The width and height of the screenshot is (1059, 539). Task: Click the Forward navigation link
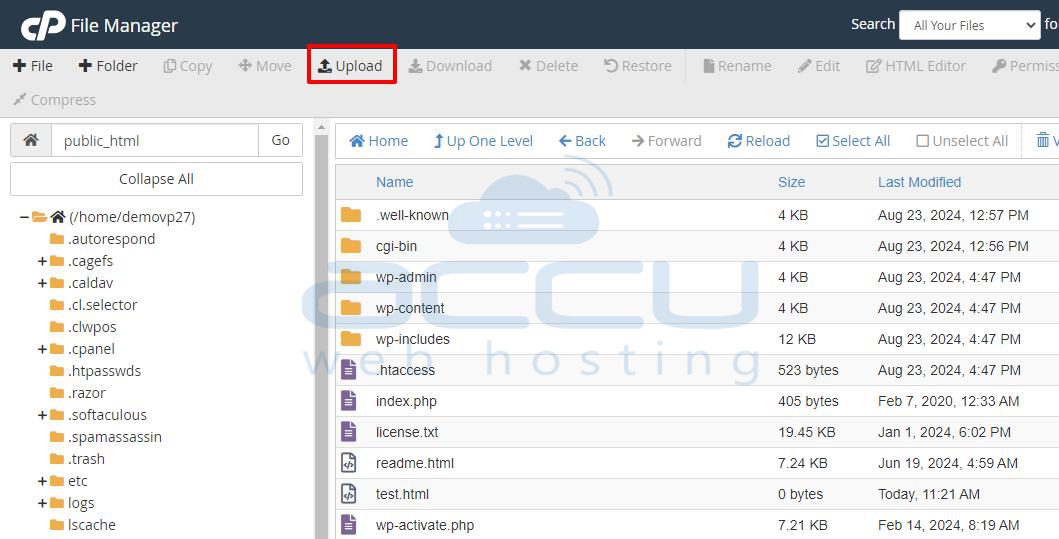tap(667, 141)
